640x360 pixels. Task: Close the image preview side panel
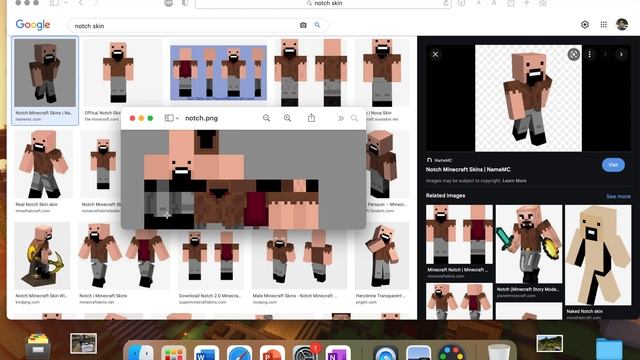435,54
